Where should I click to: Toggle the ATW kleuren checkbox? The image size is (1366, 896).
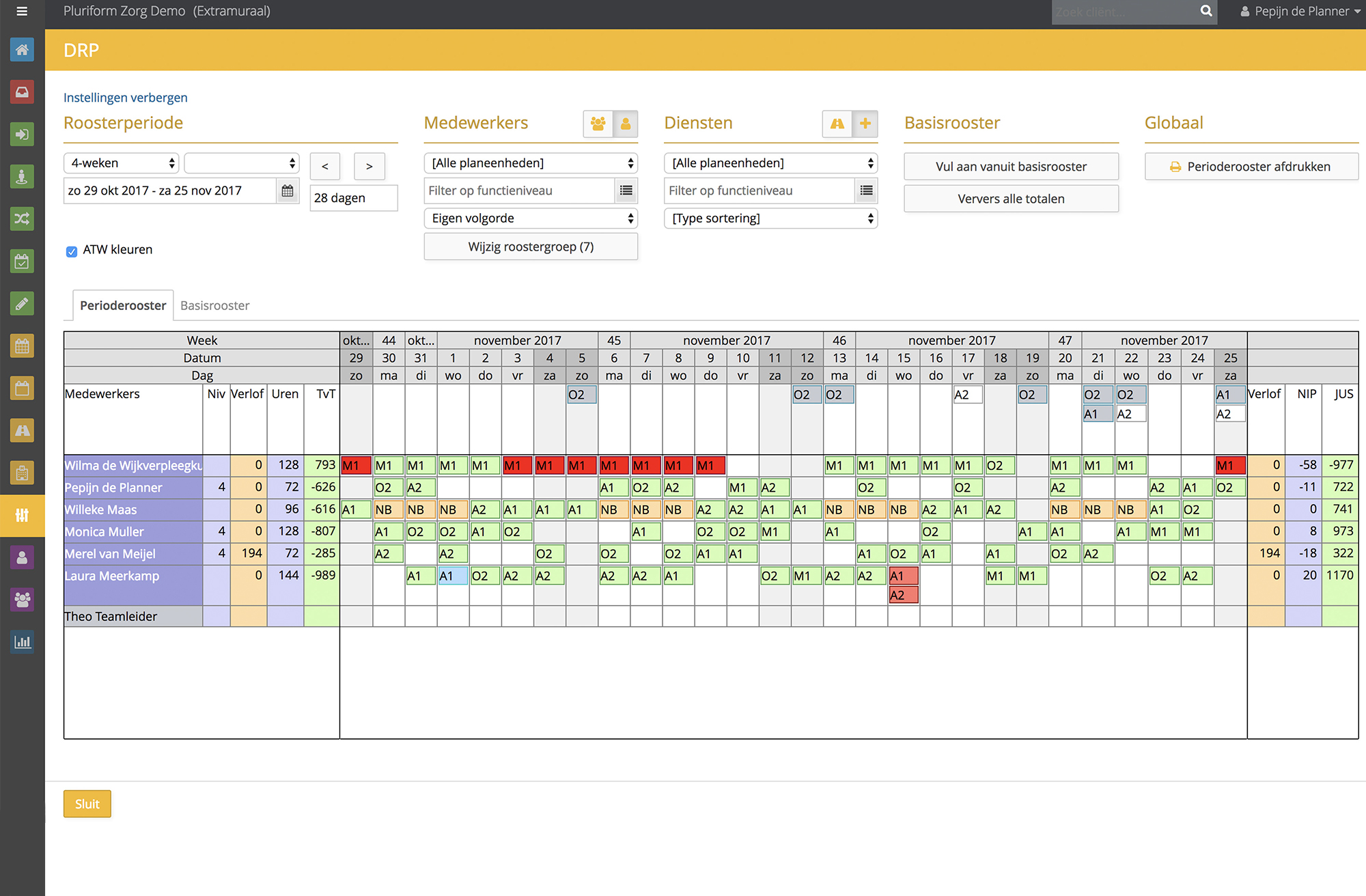(72, 251)
